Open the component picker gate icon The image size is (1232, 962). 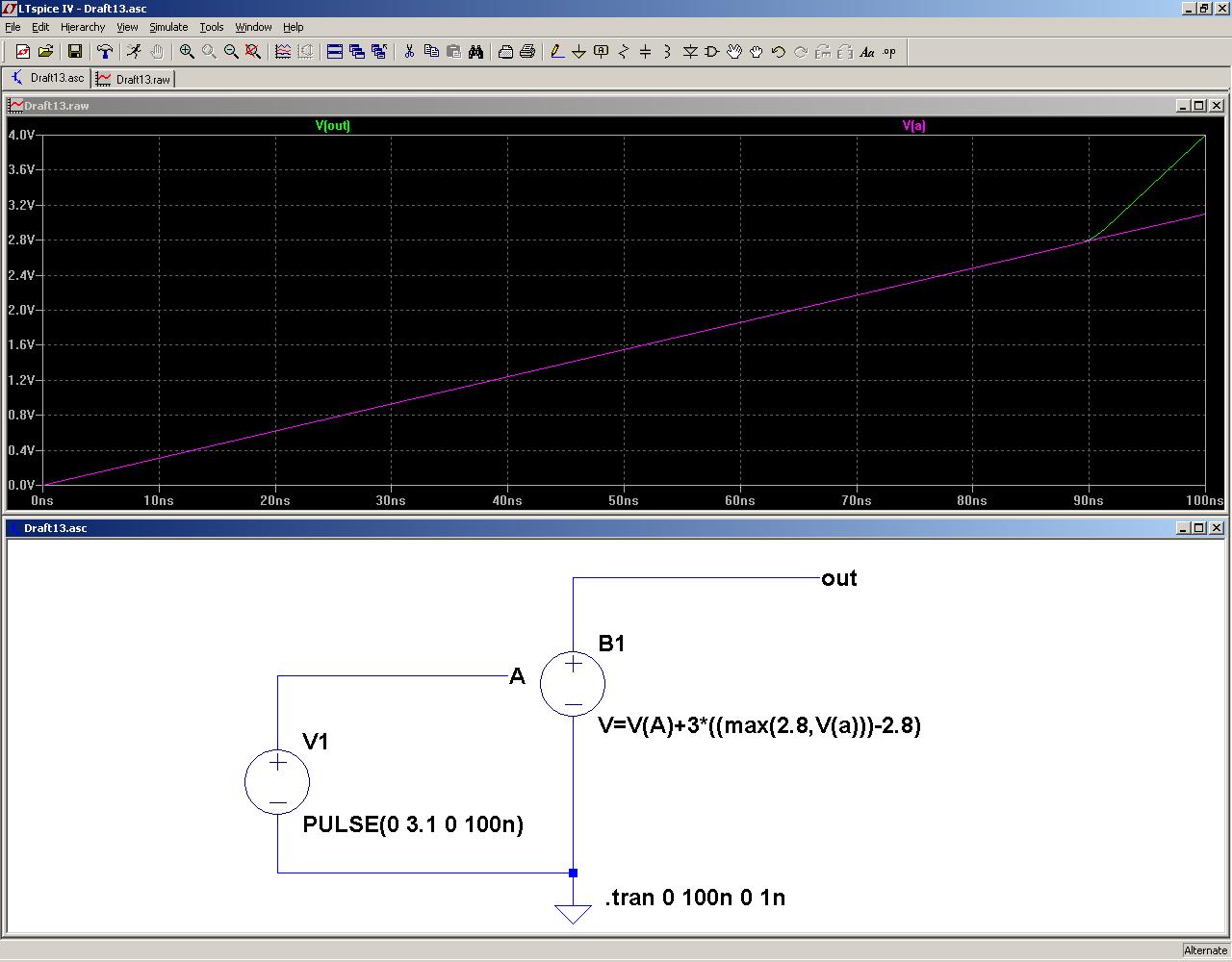712,52
